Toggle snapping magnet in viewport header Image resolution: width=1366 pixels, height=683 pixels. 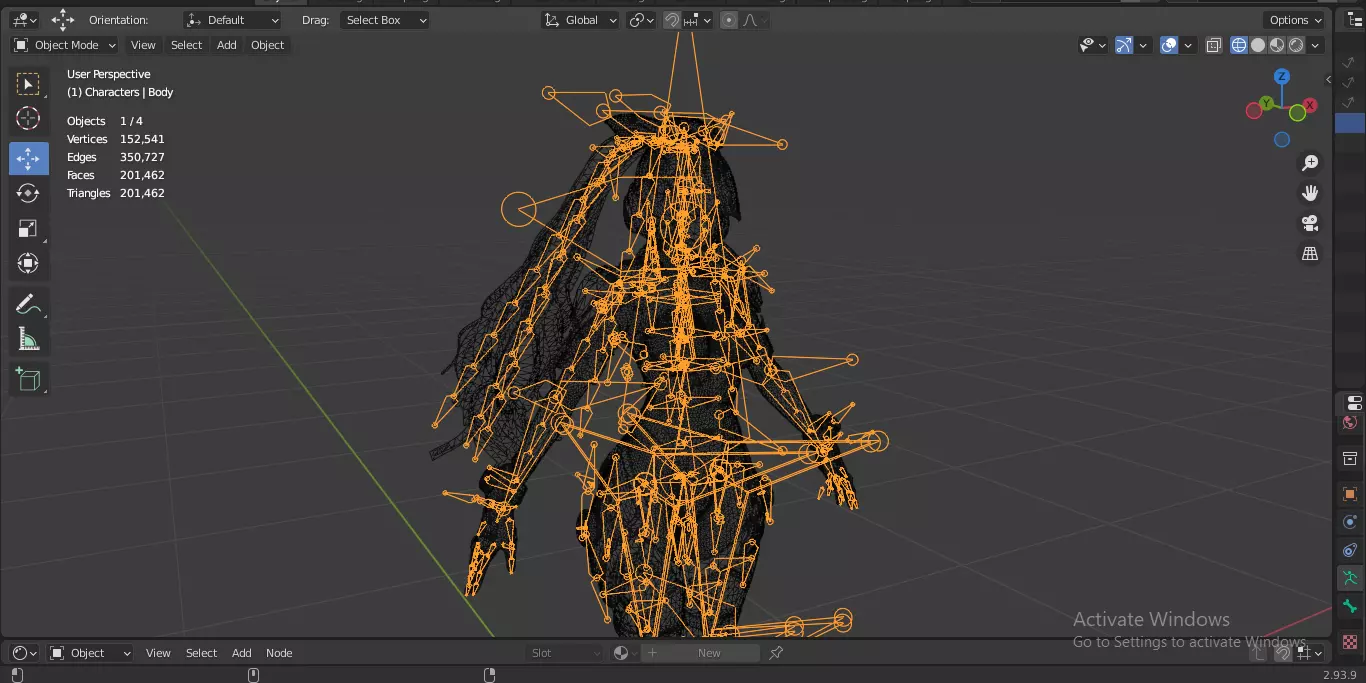tap(673, 20)
